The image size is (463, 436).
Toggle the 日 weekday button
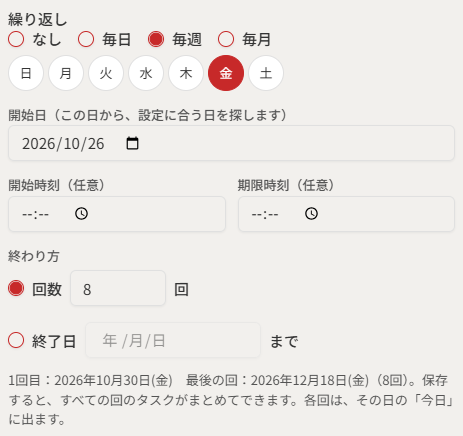tap(26, 73)
